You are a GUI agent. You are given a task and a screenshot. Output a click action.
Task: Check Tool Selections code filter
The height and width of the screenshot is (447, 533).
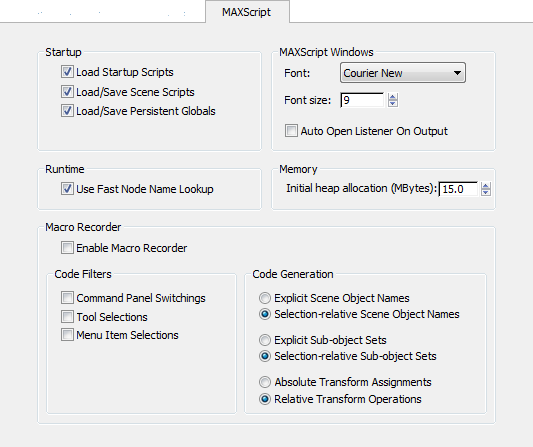coord(67,316)
